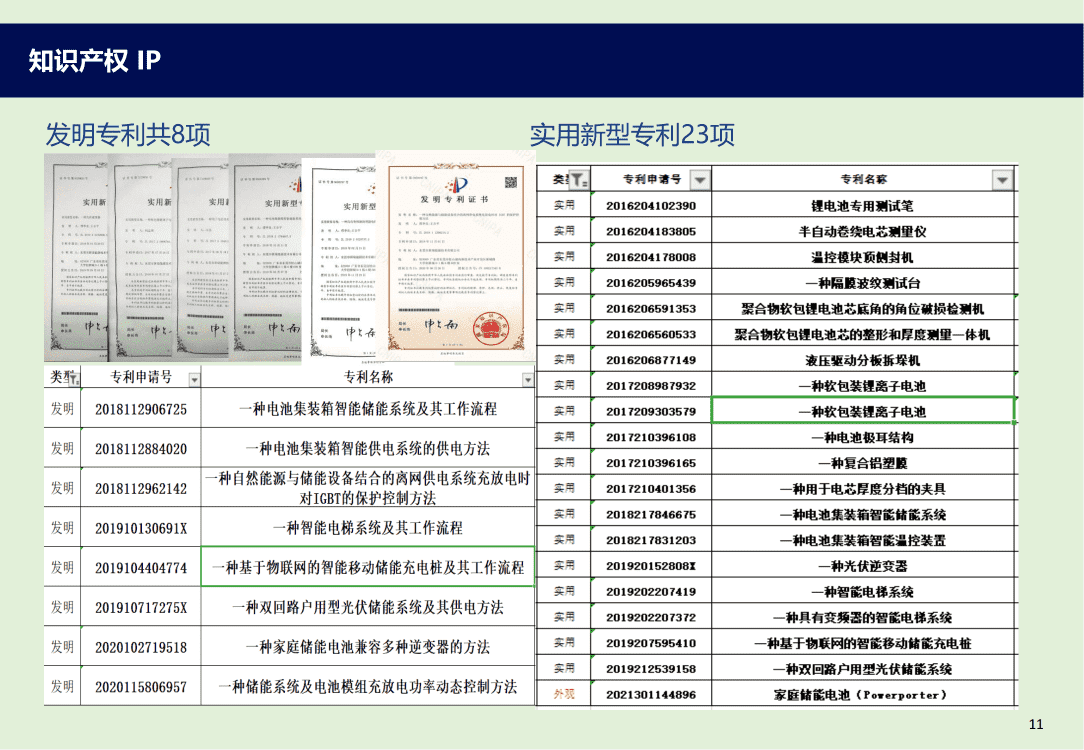The width and height of the screenshot is (1084, 750).
Task: Select the highlighted 一种软包装锂离子电池 cell
Action: tap(862, 411)
